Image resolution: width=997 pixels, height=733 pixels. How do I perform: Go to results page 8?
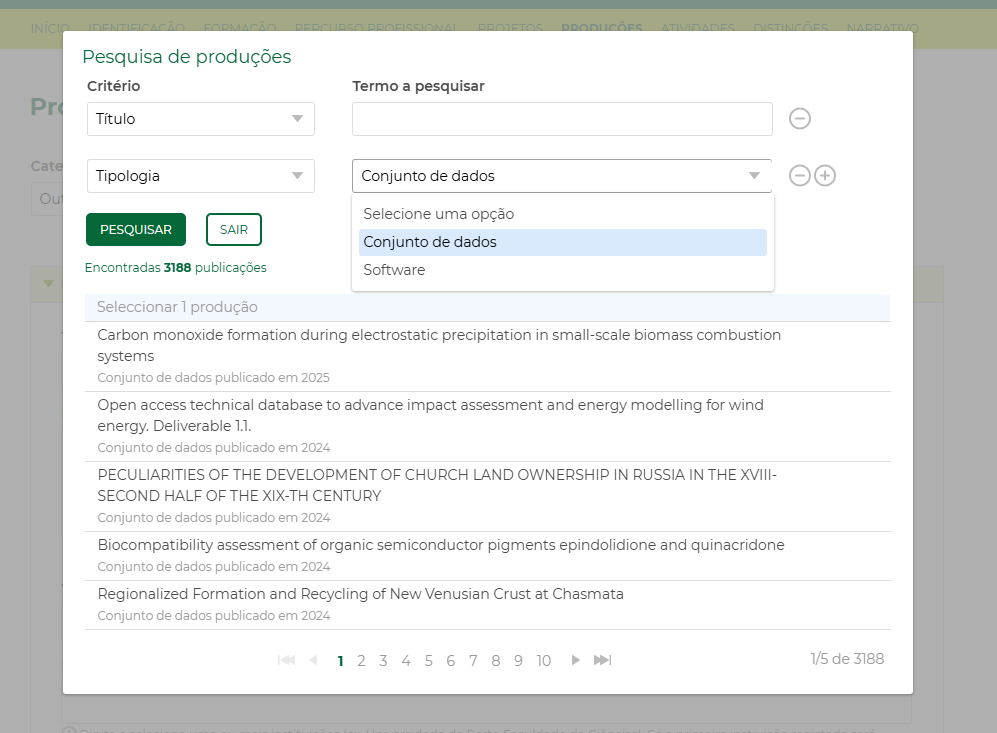pyautogui.click(x=496, y=661)
